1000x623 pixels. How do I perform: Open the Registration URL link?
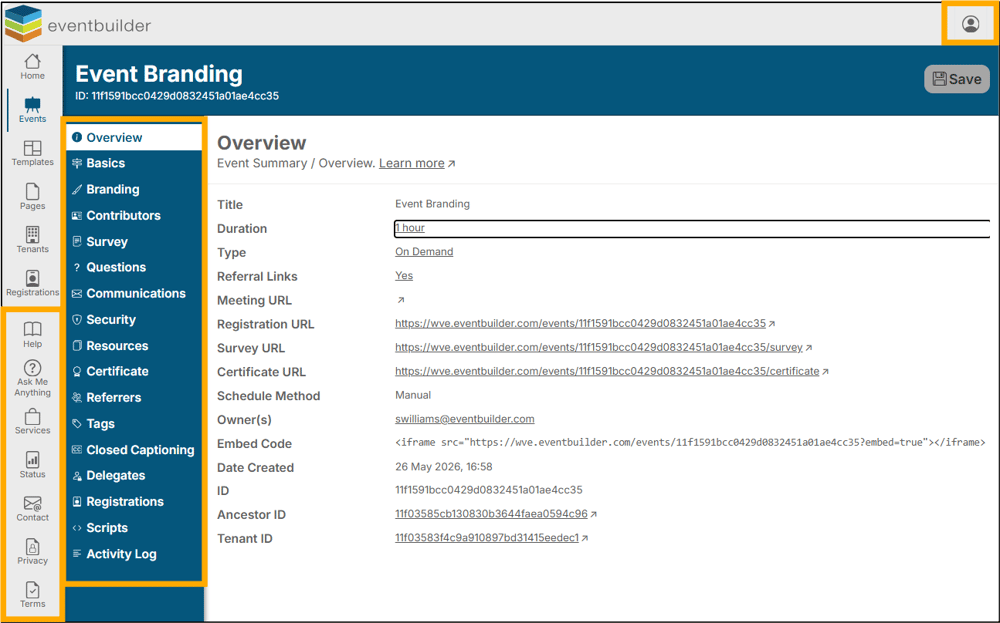(580, 323)
